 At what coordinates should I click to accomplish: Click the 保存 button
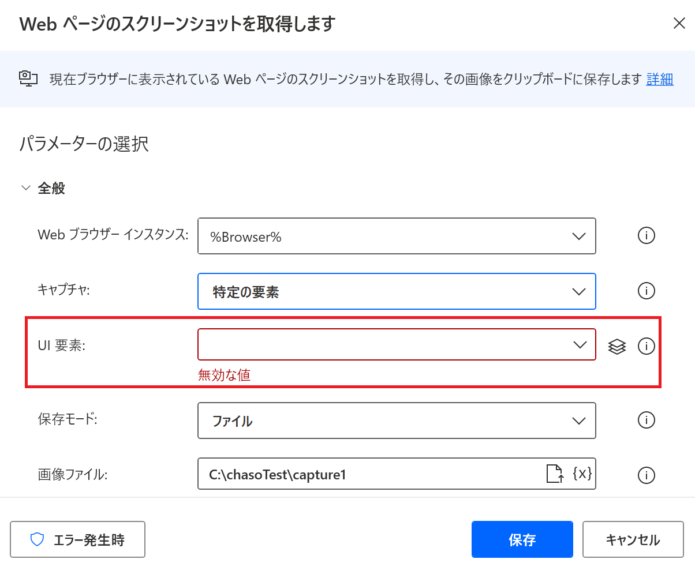click(x=522, y=540)
